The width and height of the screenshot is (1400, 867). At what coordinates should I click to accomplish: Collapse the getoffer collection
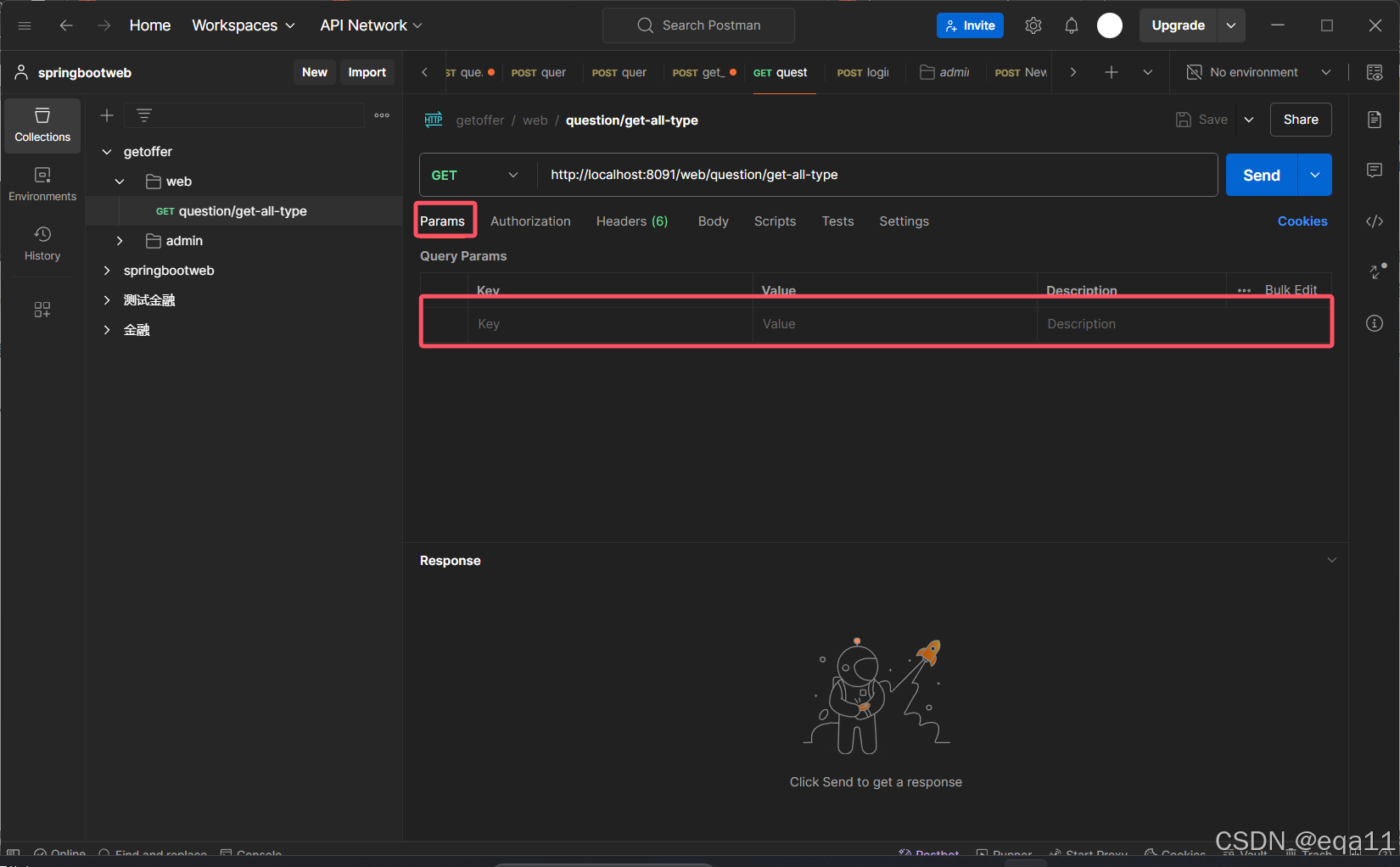pos(107,152)
